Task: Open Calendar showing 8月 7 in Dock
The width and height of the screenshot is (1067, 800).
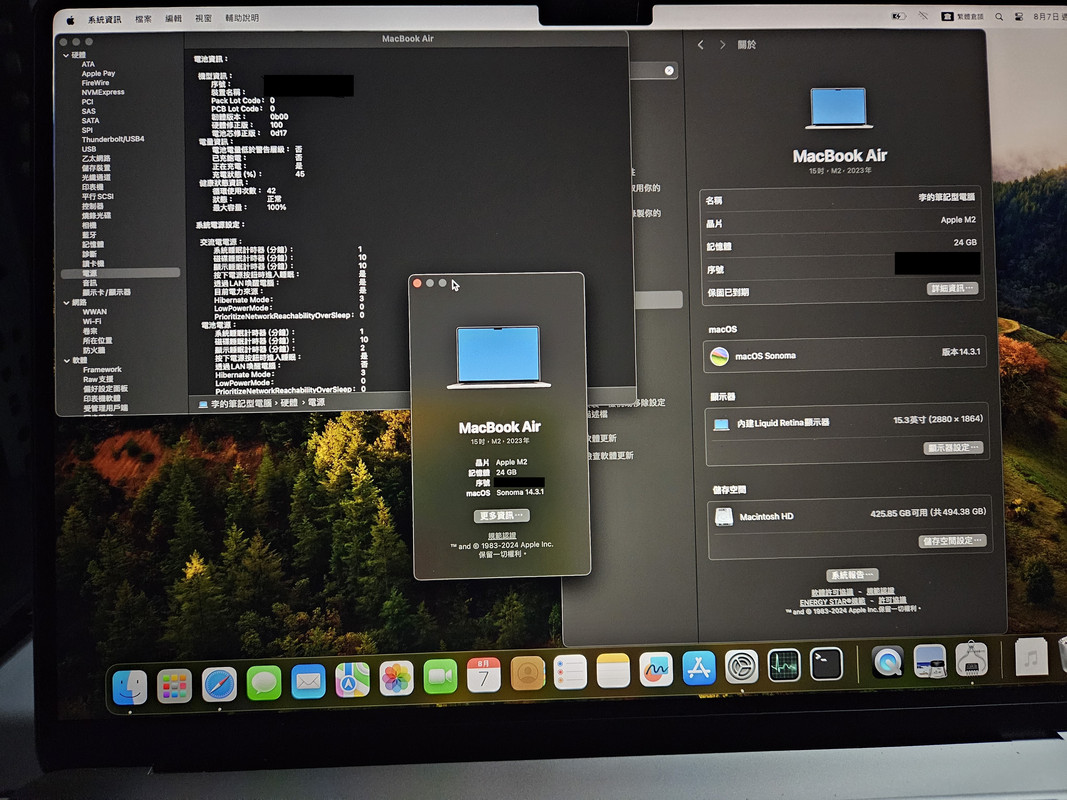Action: pos(484,676)
